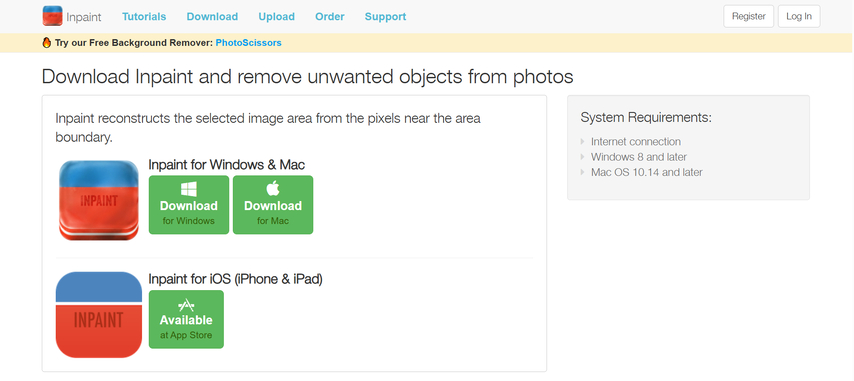Click the fire icon in promo banner
854x381 pixels.
[x=47, y=42]
